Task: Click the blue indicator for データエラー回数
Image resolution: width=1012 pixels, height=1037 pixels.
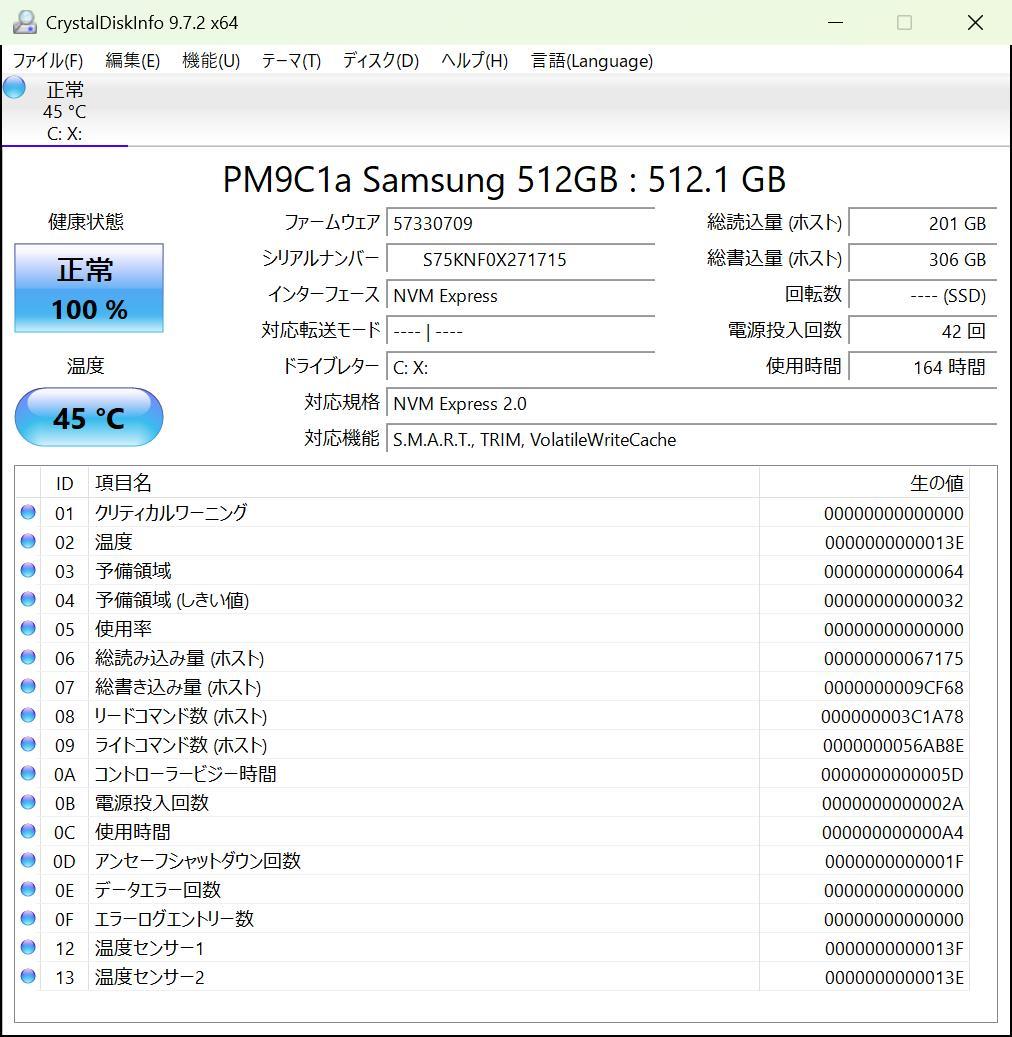Action: point(28,890)
